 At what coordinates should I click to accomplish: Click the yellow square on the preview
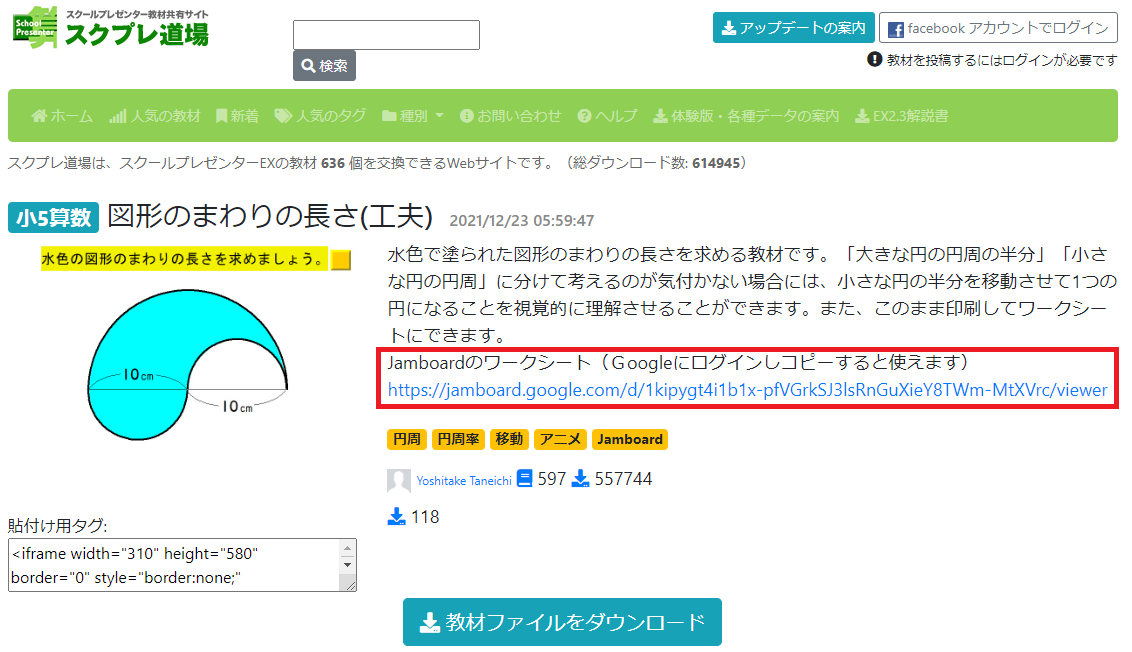[x=341, y=260]
